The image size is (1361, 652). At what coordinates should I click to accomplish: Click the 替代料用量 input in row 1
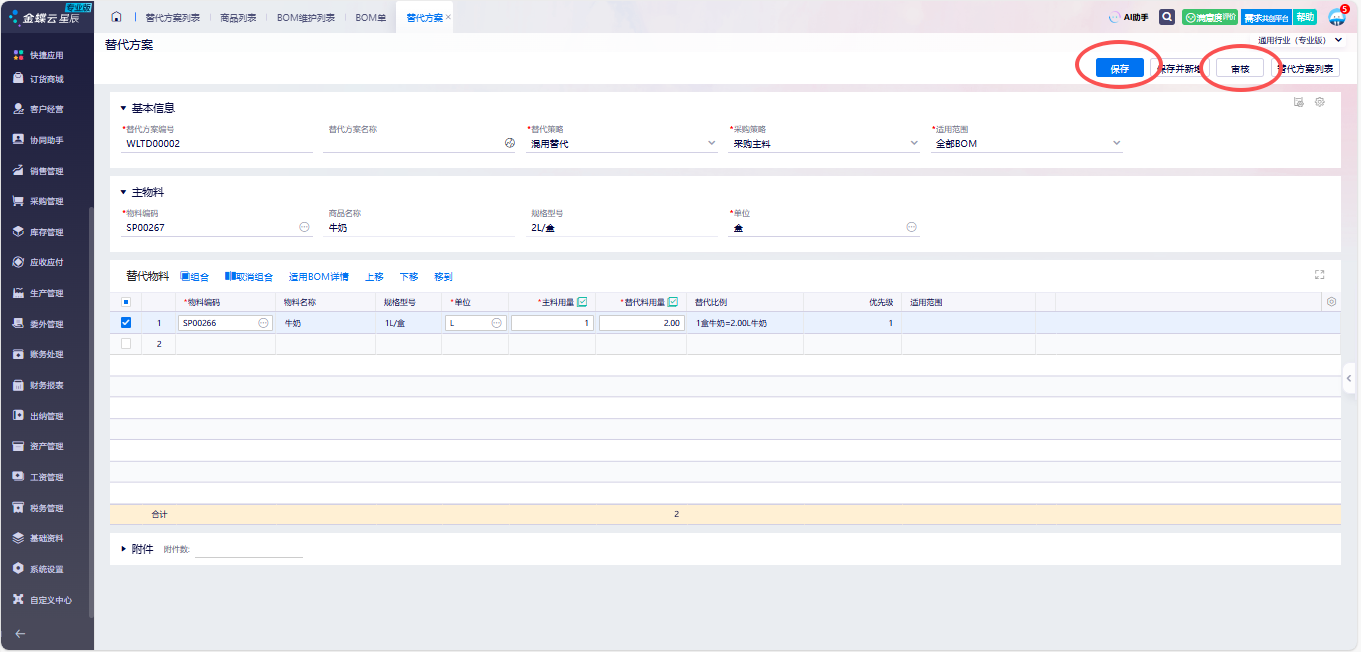point(641,323)
